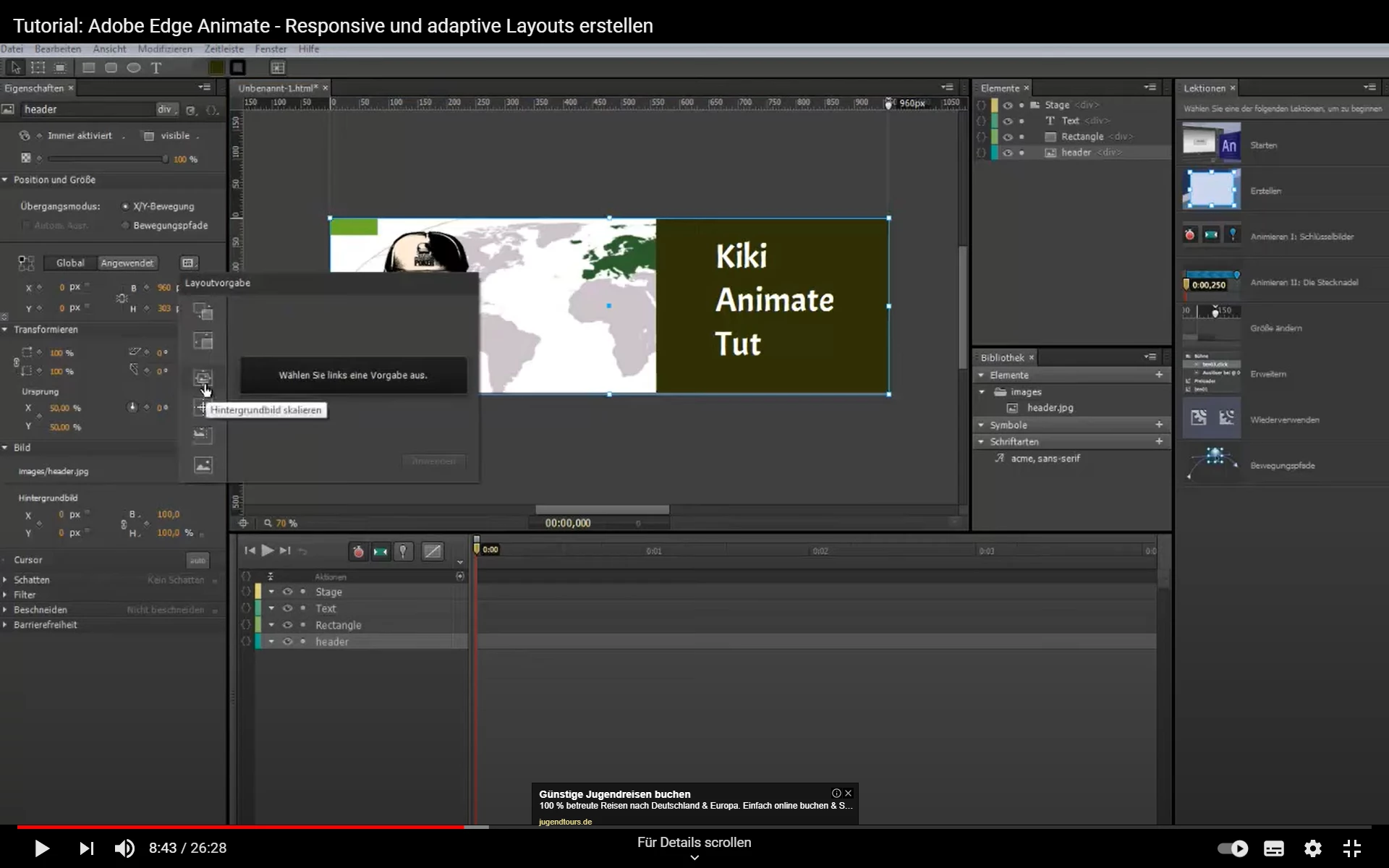The height and width of the screenshot is (868, 1389).
Task: Select header.jpg in Bibliothek
Action: tap(1050, 408)
